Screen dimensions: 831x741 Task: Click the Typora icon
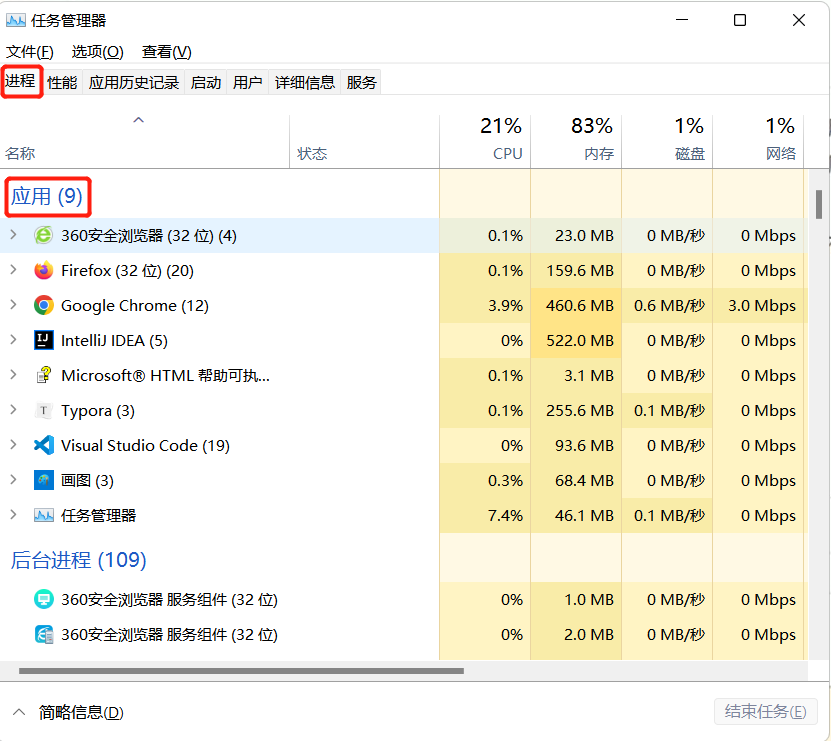click(43, 410)
